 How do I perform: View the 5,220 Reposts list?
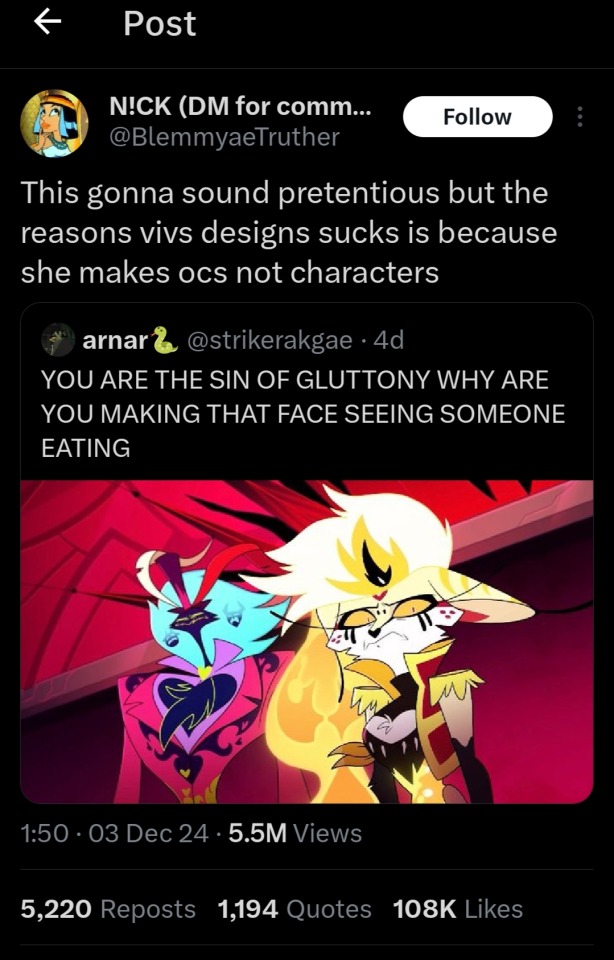[x=108, y=909]
